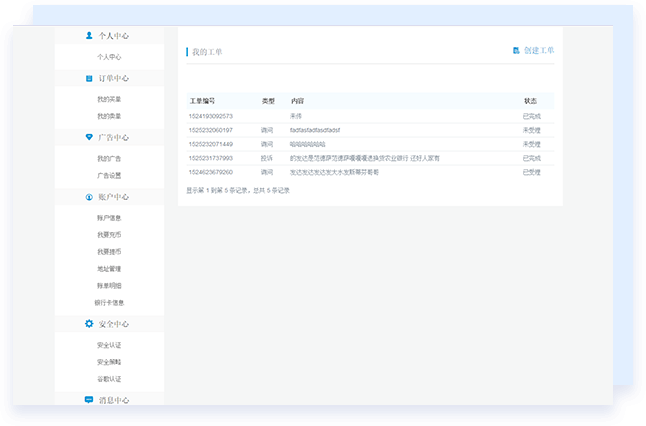Click the 安全中心 gear icon
This screenshot has width=646, height=426.
click(x=88, y=324)
